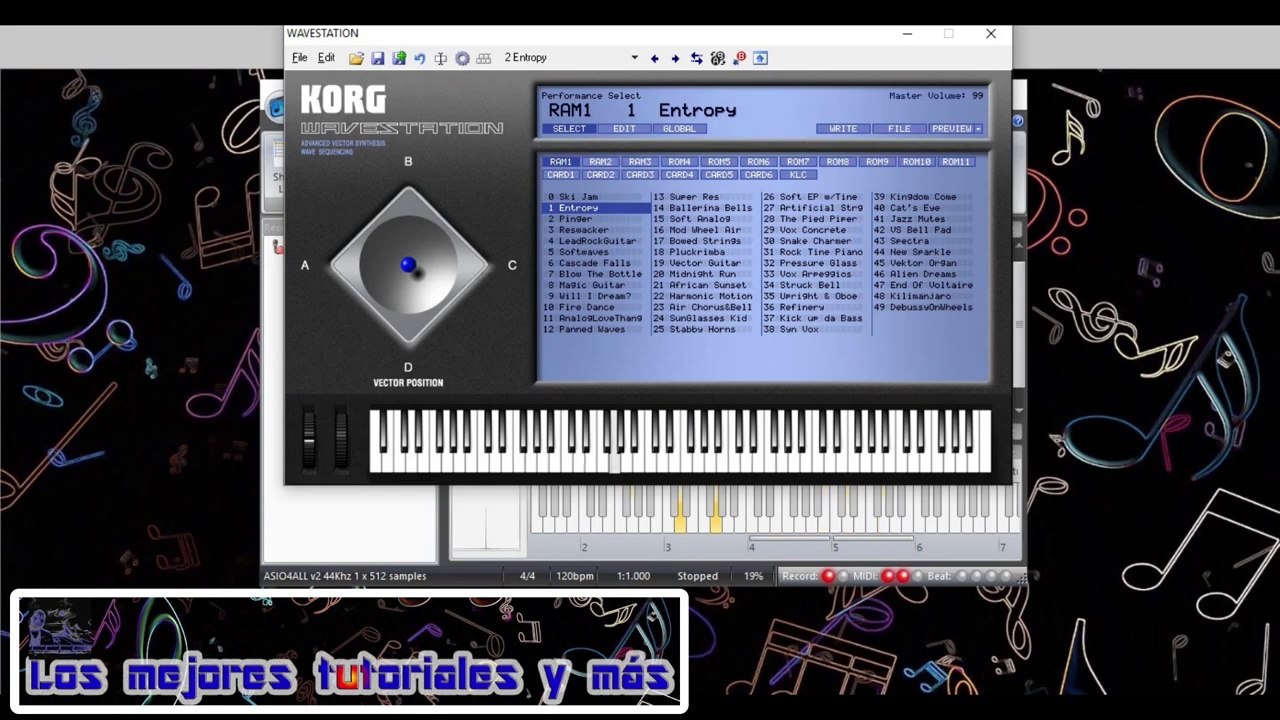
Task: Choose the ROM9 bank tab
Action: click(x=877, y=162)
